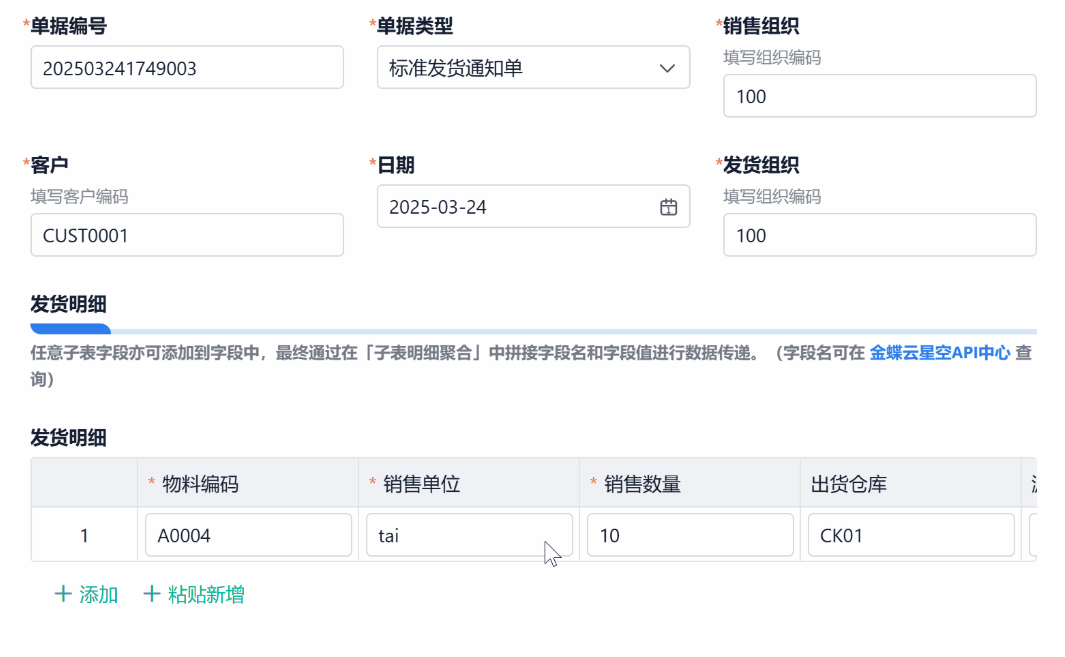Viewport: 1065px width, 657px height.
Task: Edit the 出货仓库 cell CK01
Action: [x=910, y=535]
